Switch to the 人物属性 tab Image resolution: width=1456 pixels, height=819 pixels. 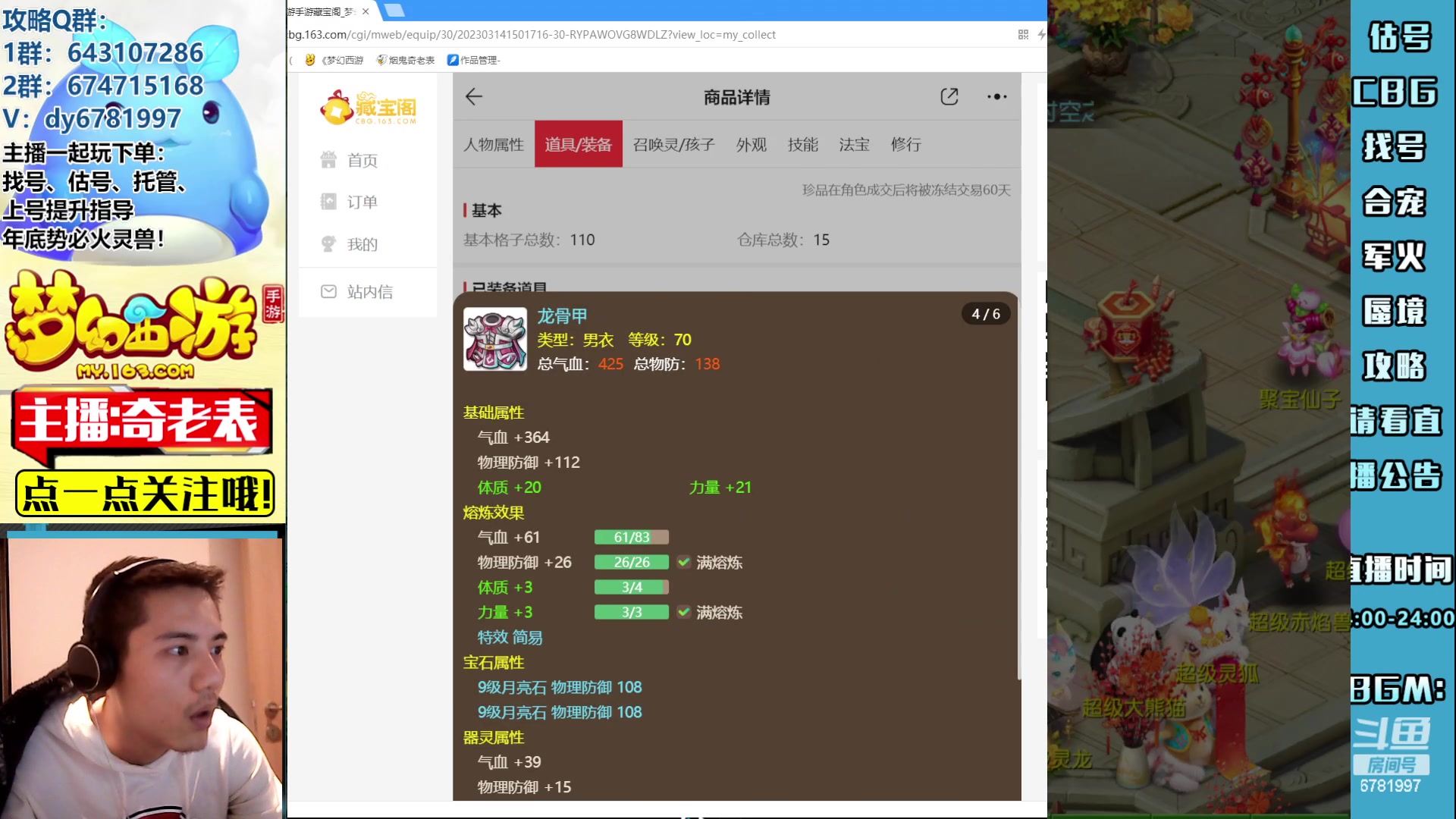(x=493, y=144)
